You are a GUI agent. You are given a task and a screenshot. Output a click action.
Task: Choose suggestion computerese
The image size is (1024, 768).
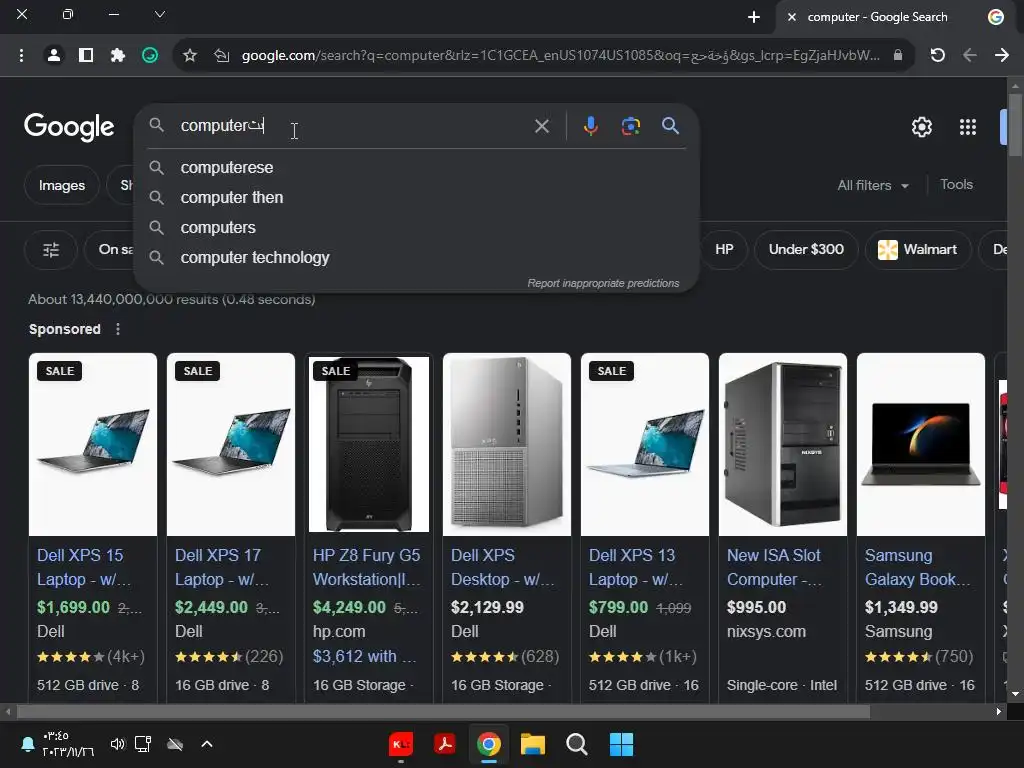[x=417, y=167]
